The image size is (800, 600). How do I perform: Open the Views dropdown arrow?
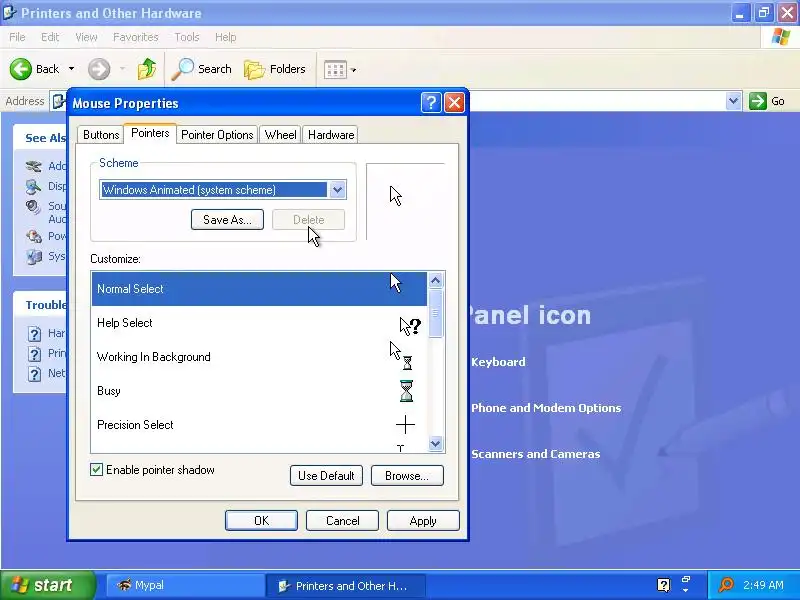pyautogui.click(x=353, y=70)
